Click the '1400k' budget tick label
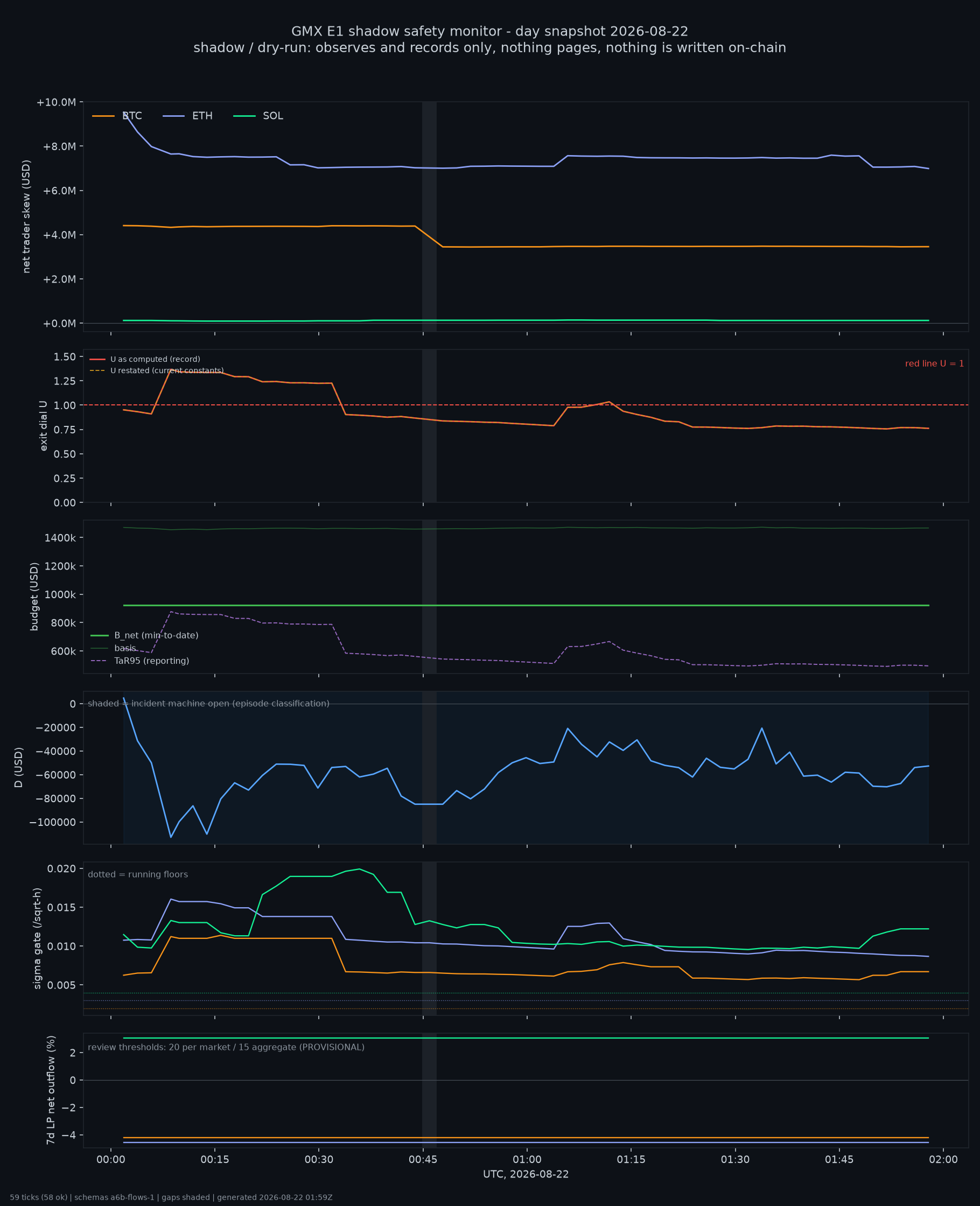The height and width of the screenshot is (1206, 980). (x=60, y=538)
